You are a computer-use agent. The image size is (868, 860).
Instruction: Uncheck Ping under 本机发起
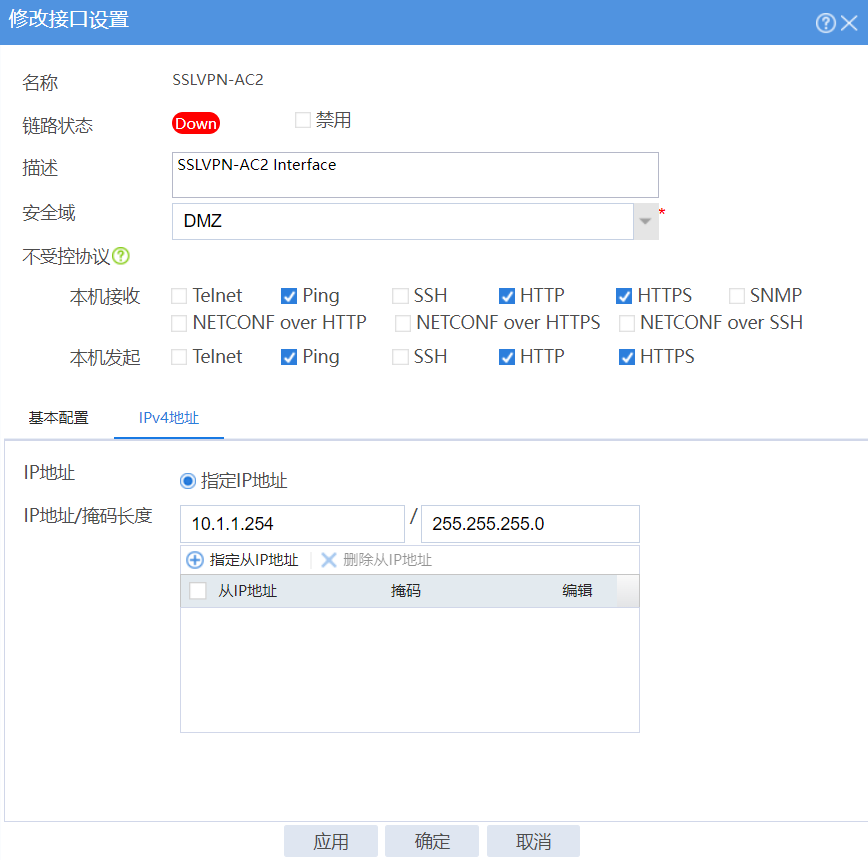[289, 357]
